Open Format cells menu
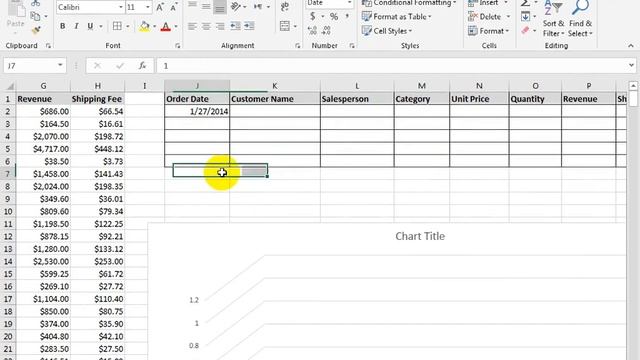640x360 pixels. 489,31
